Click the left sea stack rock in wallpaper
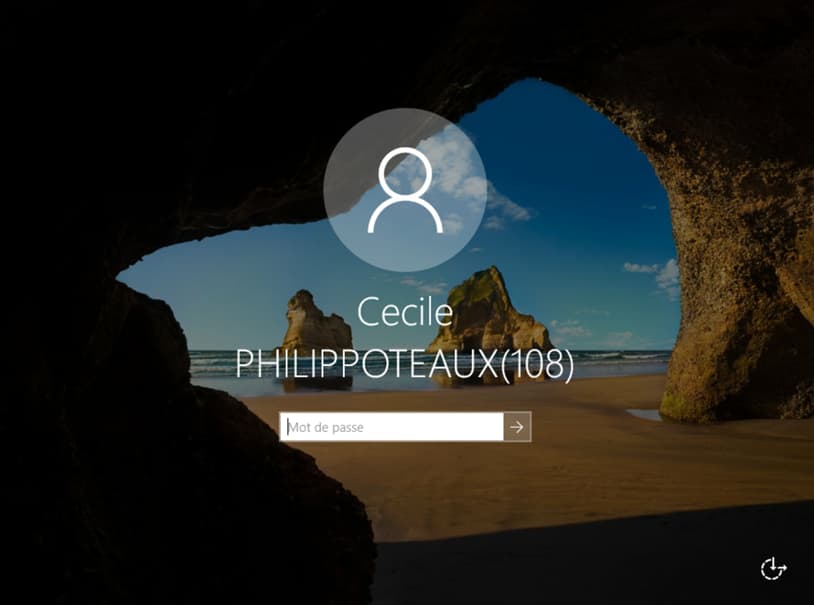The image size is (814, 605). point(316,323)
